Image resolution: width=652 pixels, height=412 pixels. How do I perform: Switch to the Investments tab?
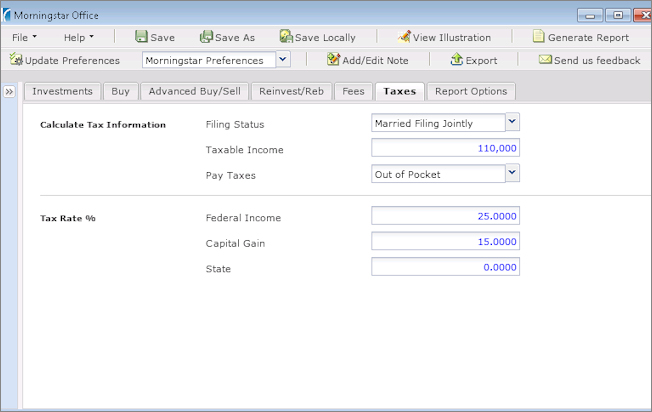click(x=62, y=91)
